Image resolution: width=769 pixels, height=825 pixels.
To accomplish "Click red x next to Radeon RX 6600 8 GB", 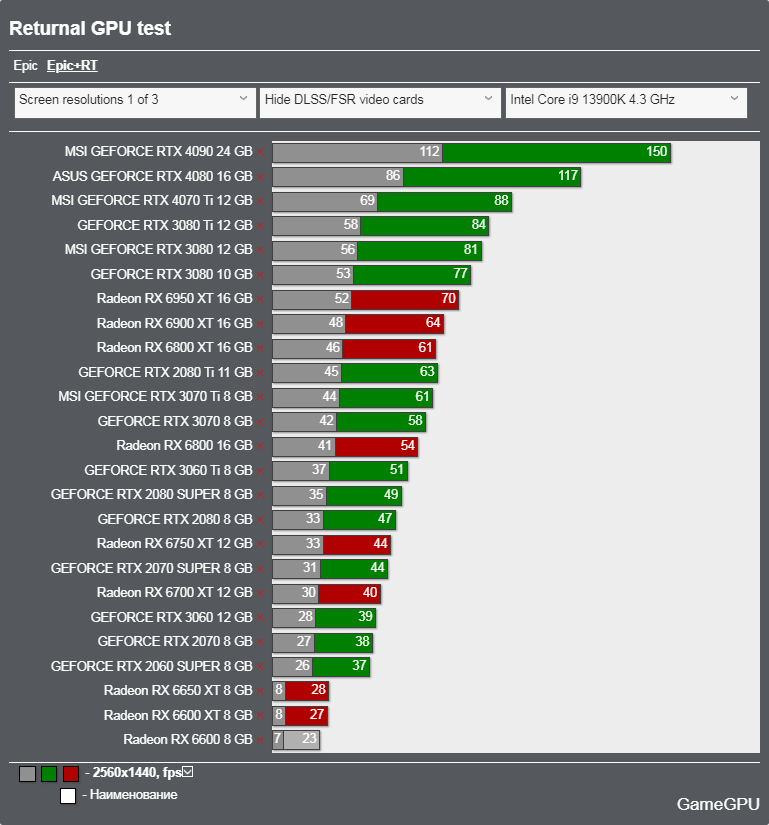I will pos(260,740).
